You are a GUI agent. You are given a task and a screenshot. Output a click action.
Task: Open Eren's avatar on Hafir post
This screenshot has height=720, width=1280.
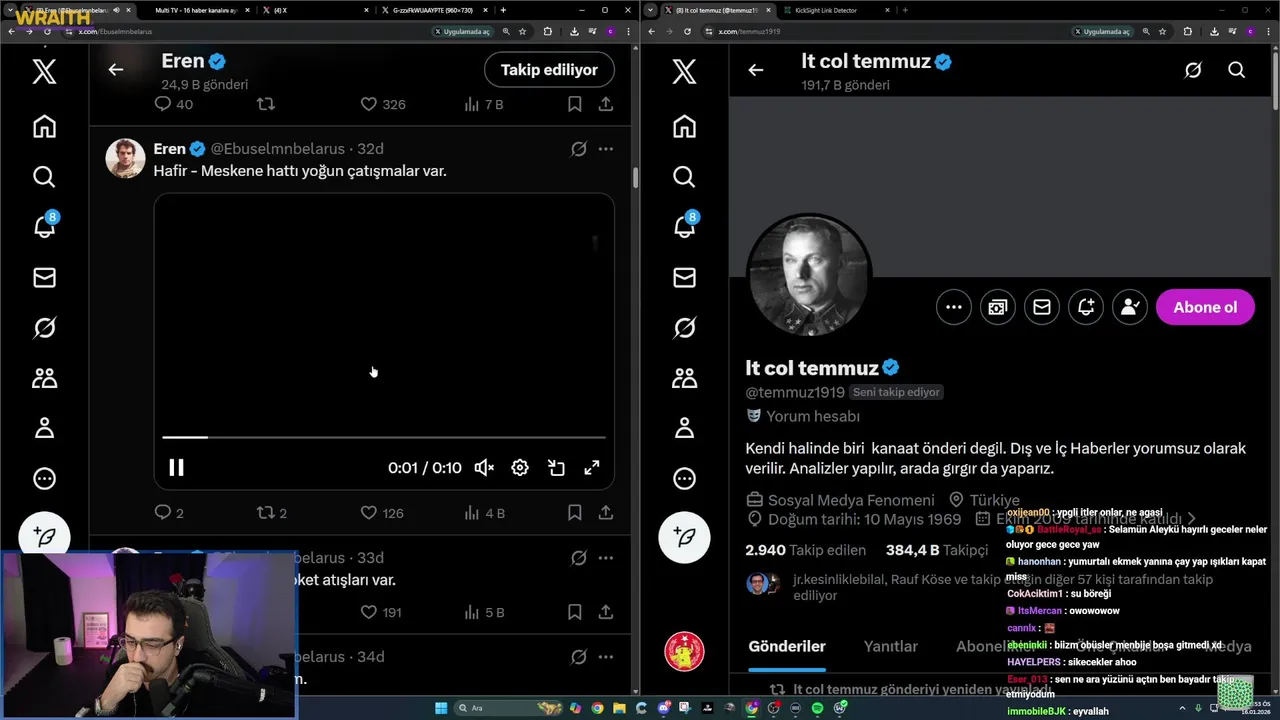pyautogui.click(x=125, y=159)
